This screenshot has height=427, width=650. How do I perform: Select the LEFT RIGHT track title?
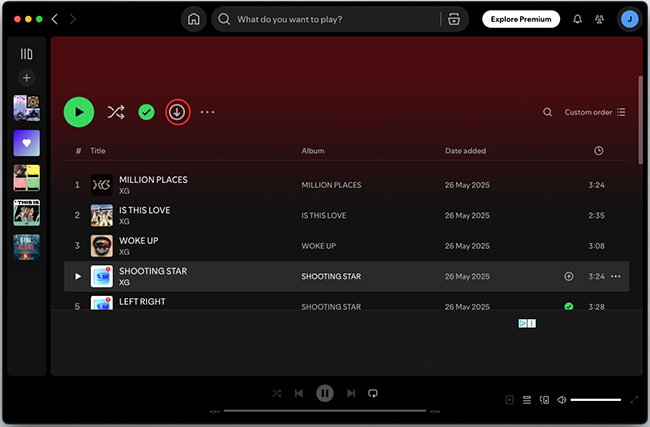(x=142, y=301)
